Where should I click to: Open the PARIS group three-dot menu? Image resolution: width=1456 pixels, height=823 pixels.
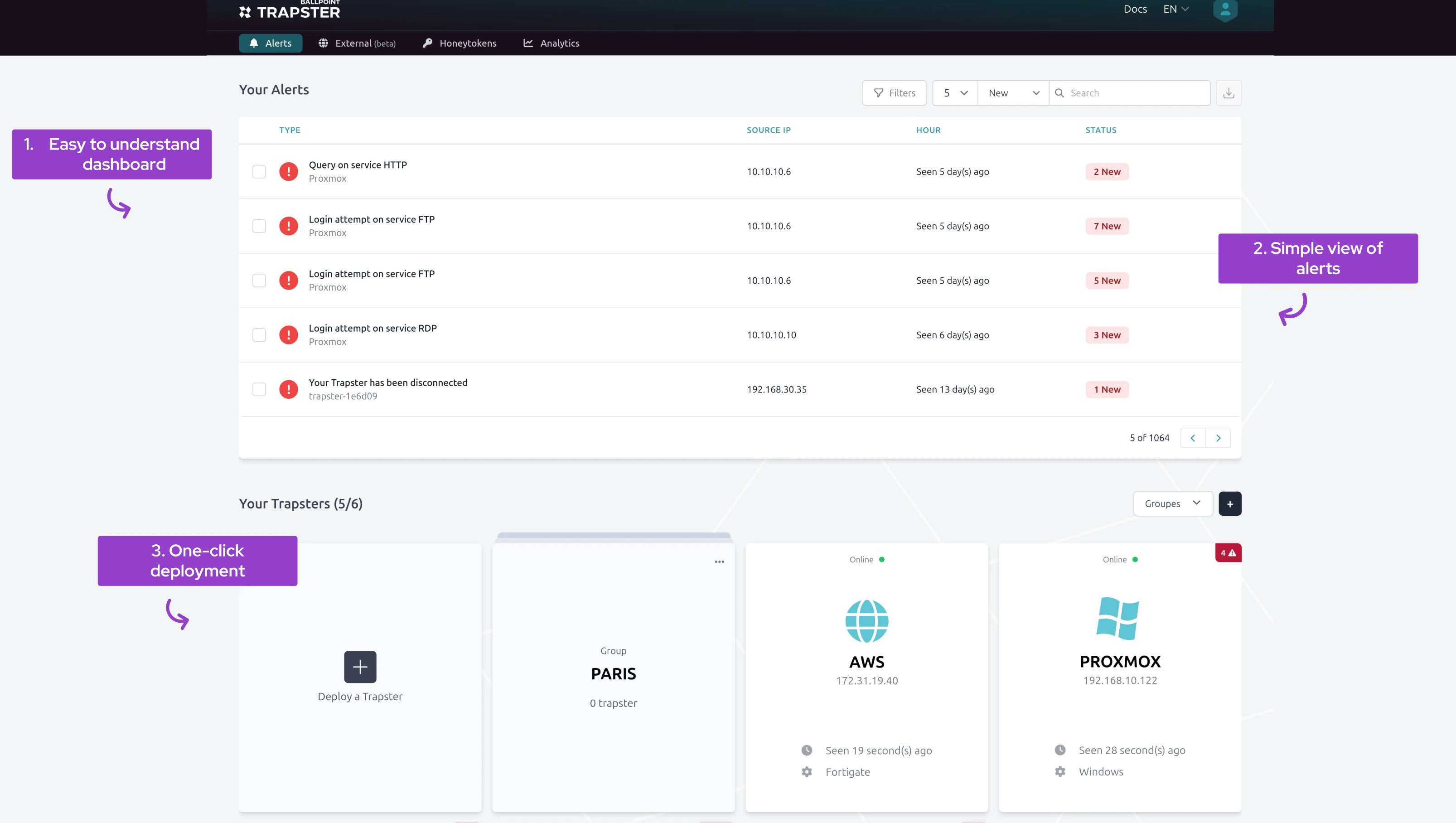pyautogui.click(x=719, y=562)
